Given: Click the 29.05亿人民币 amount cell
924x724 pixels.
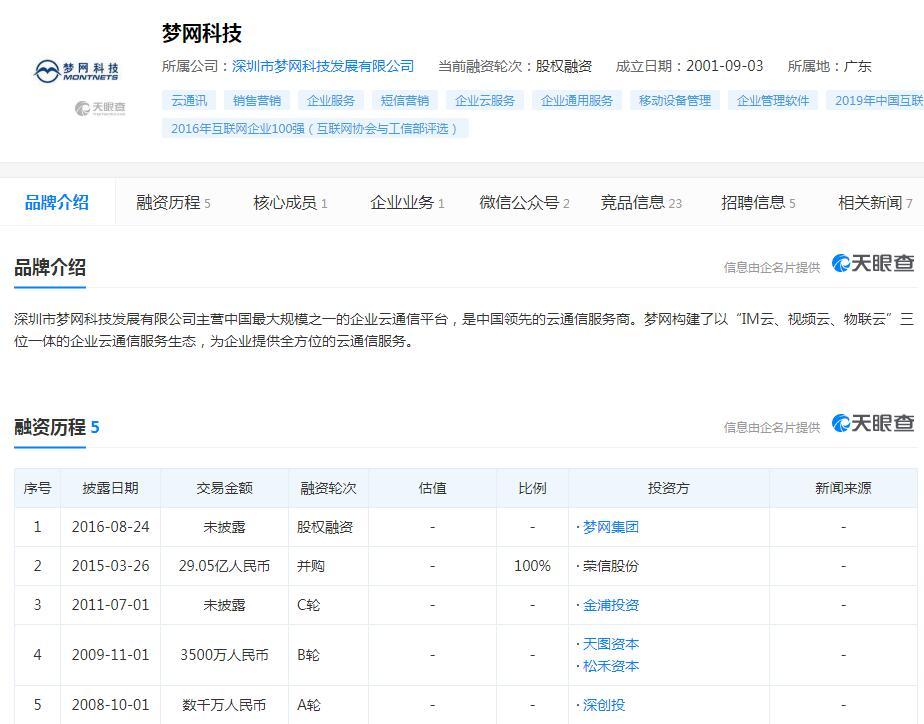Looking at the screenshot, I should [225, 566].
